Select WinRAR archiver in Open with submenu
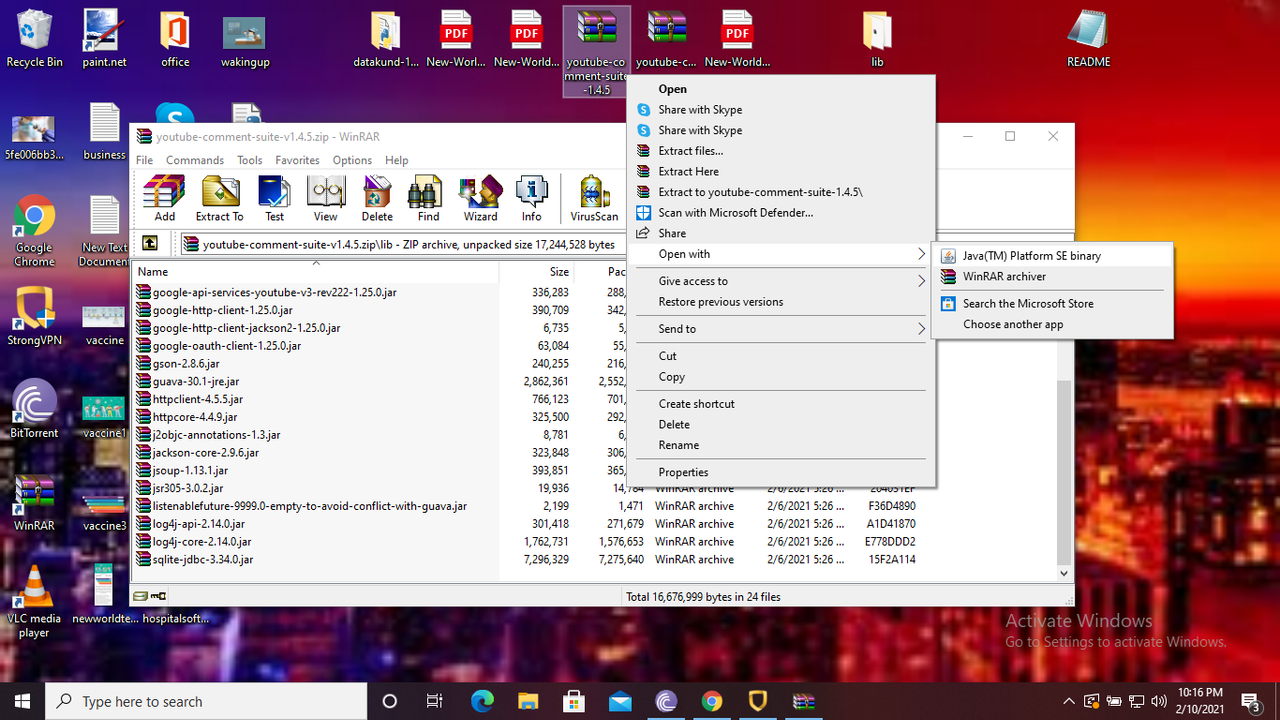 (x=1052, y=277)
